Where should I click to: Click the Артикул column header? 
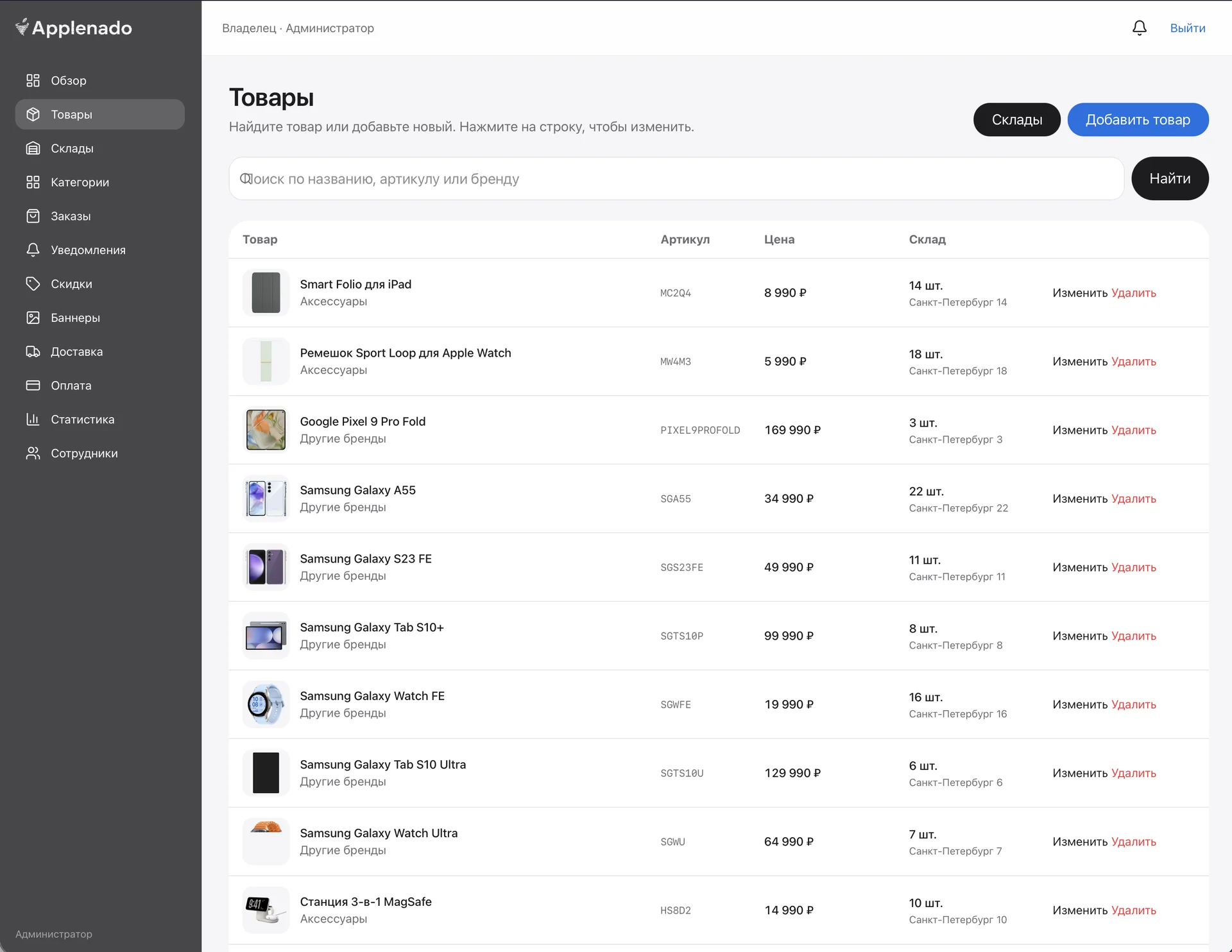685,239
